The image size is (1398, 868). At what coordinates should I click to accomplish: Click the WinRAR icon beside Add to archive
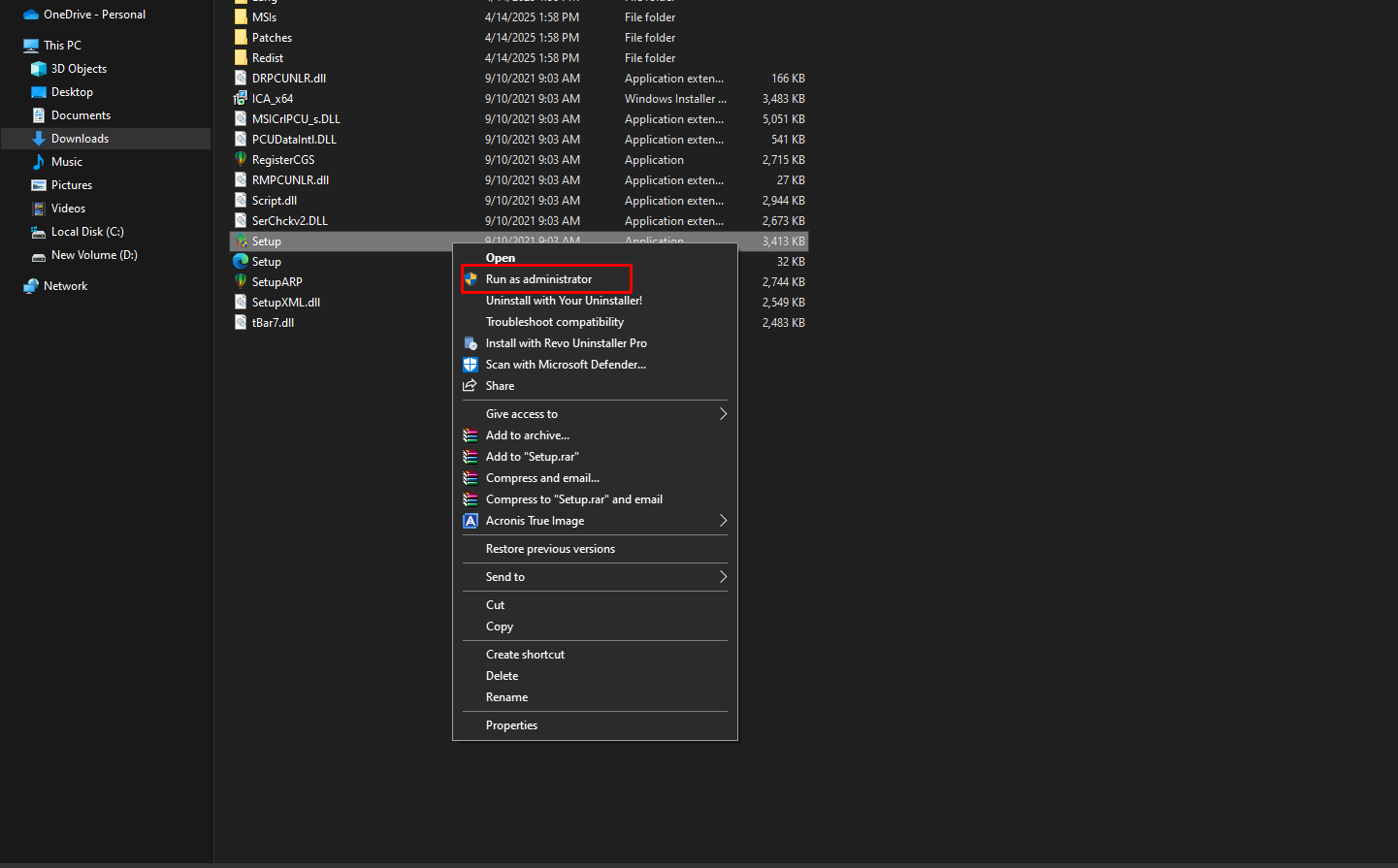coord(471,435)
